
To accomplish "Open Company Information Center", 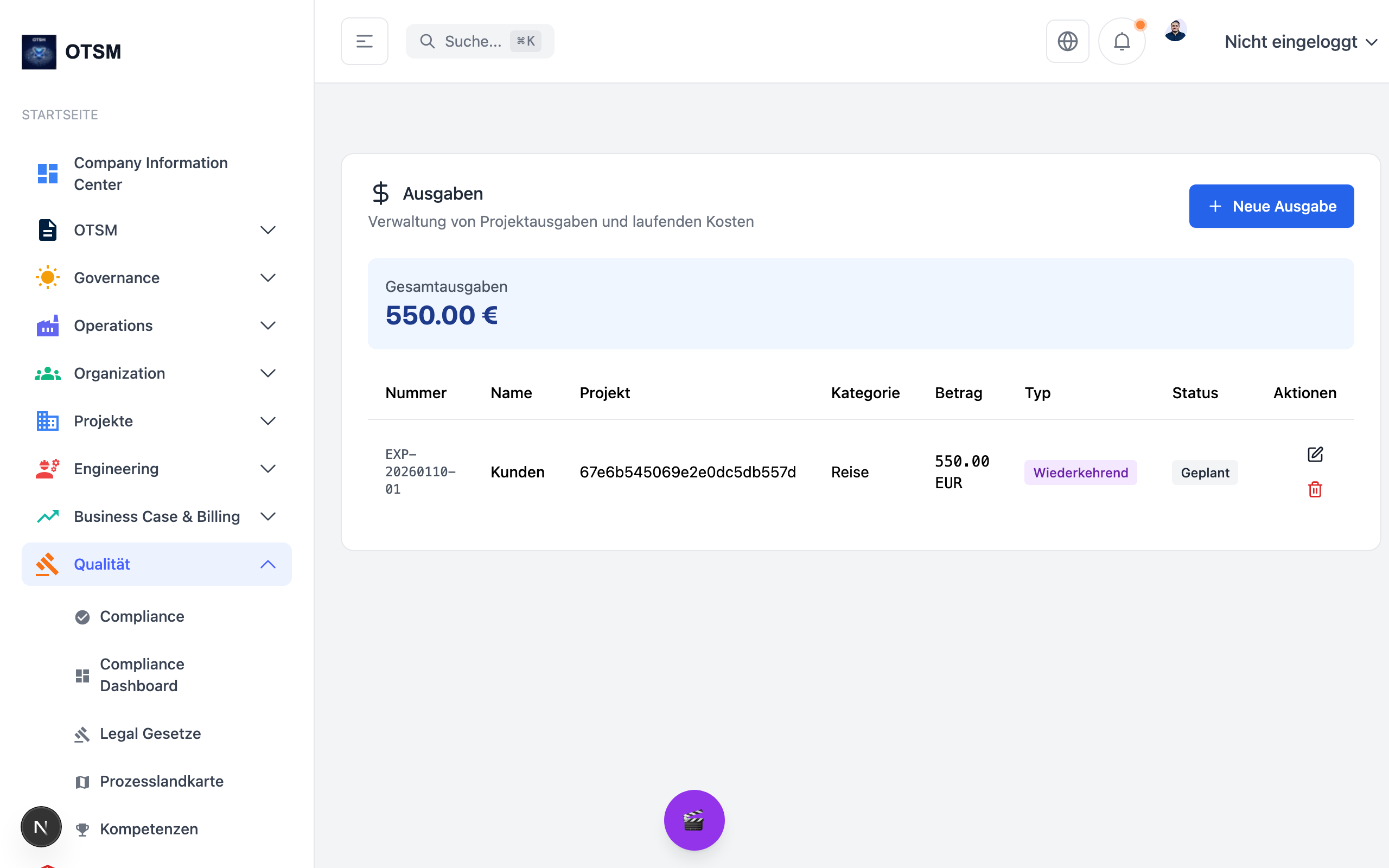I will 150,174.
